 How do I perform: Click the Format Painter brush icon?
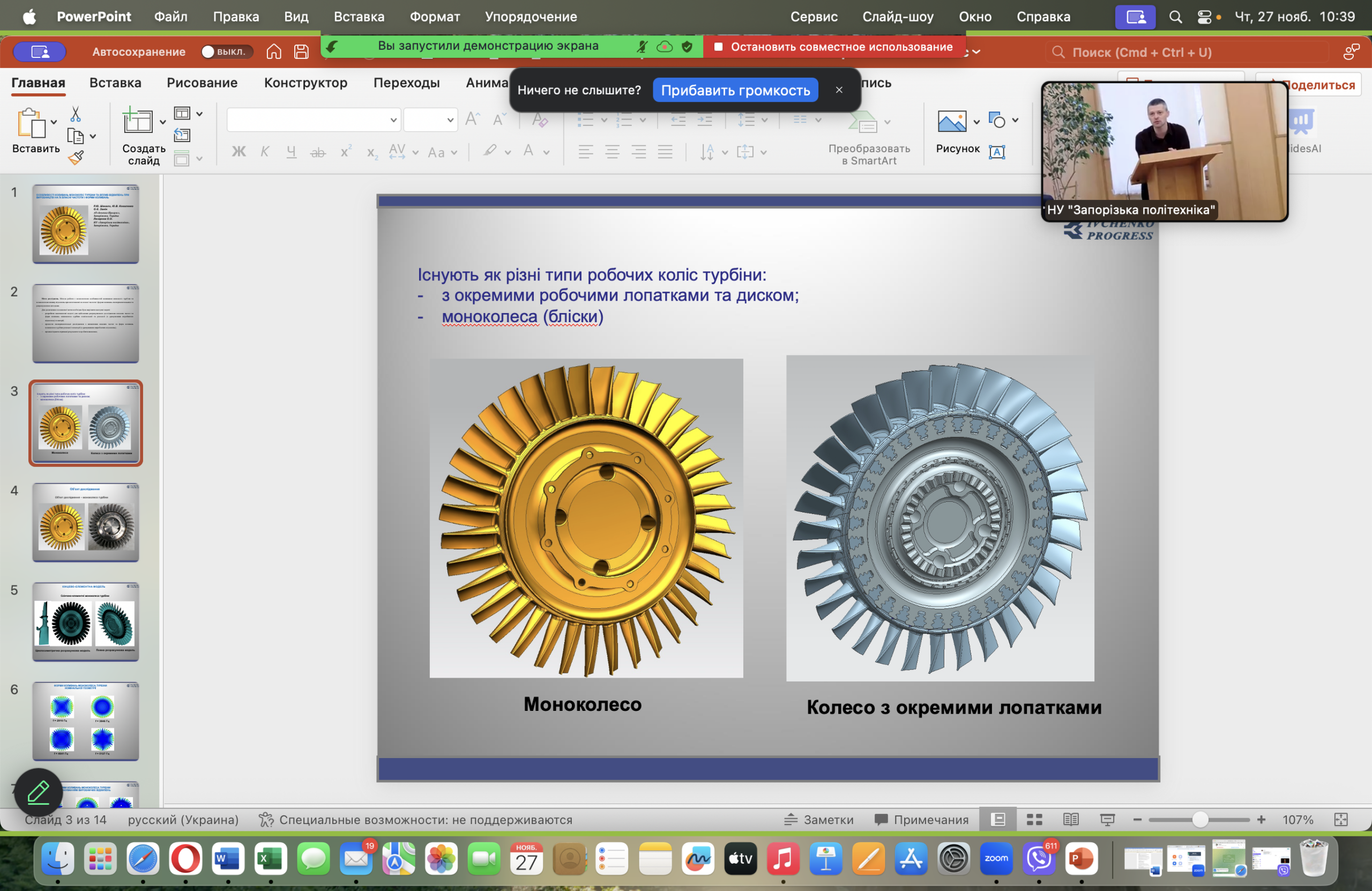click(x=76, y=157)
